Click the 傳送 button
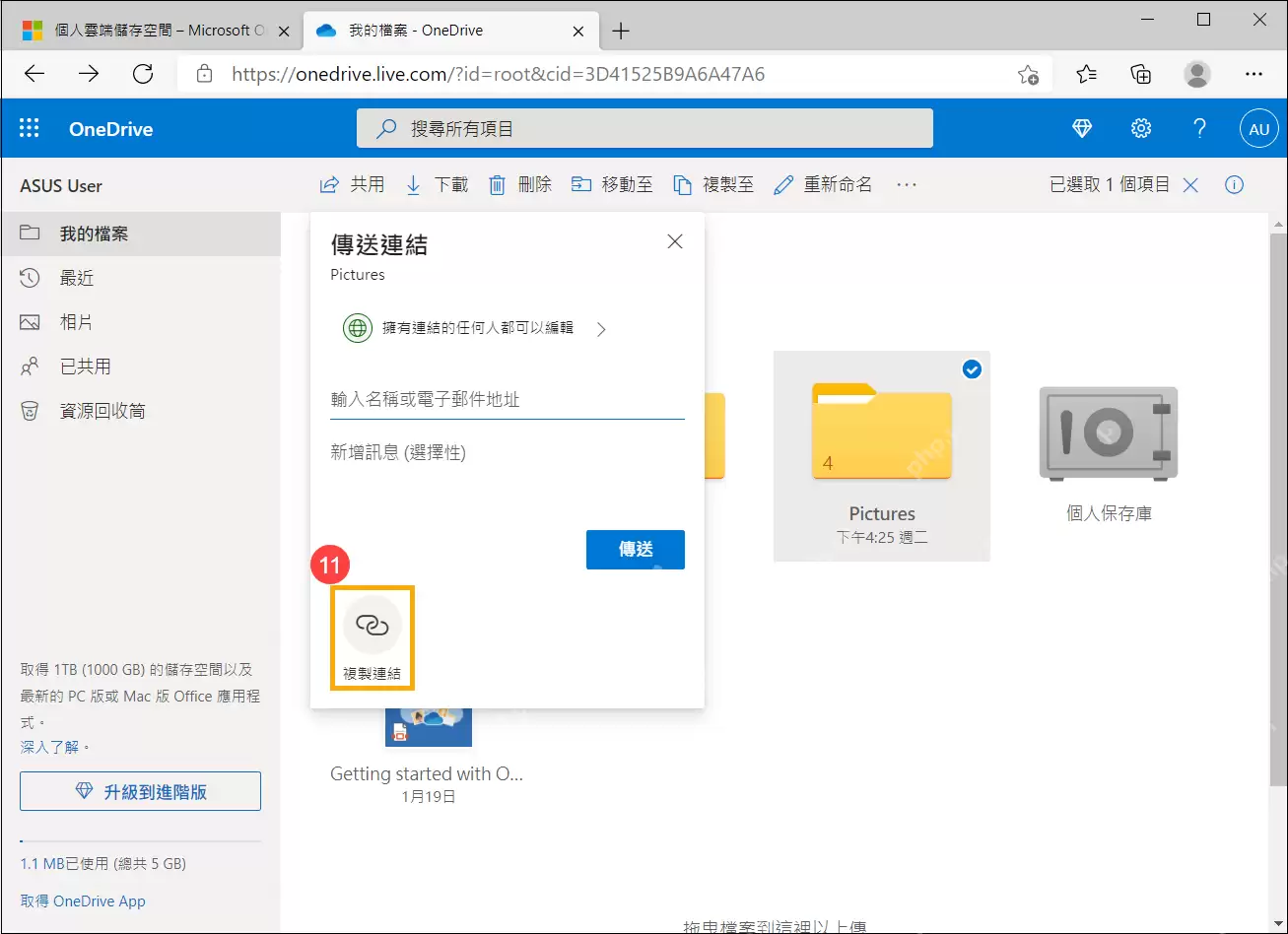The image size is (1288, 934). click(636, 550)
